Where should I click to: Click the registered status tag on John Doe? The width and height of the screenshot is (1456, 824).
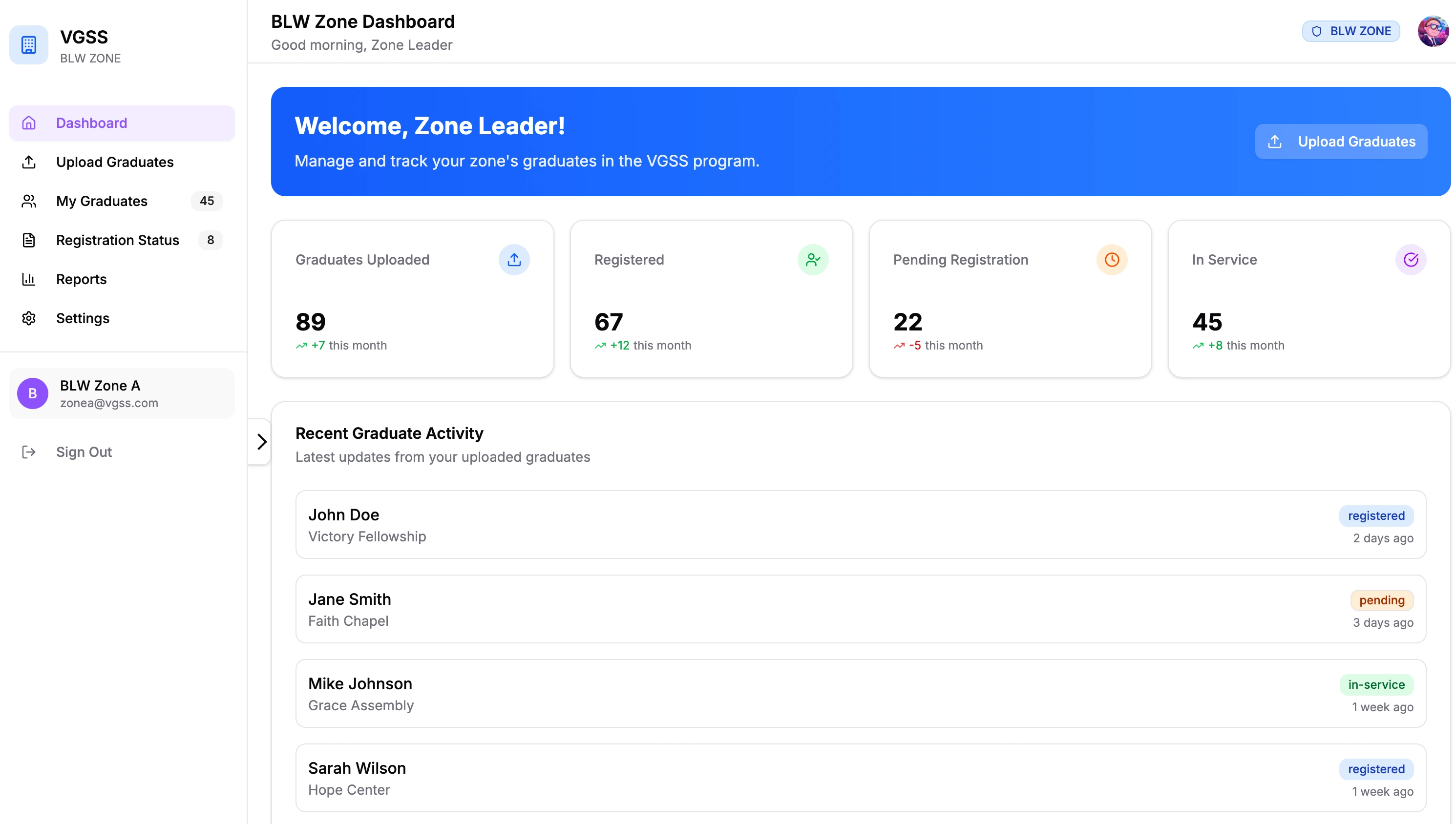pyautogui.click(x=1376, y=515)
